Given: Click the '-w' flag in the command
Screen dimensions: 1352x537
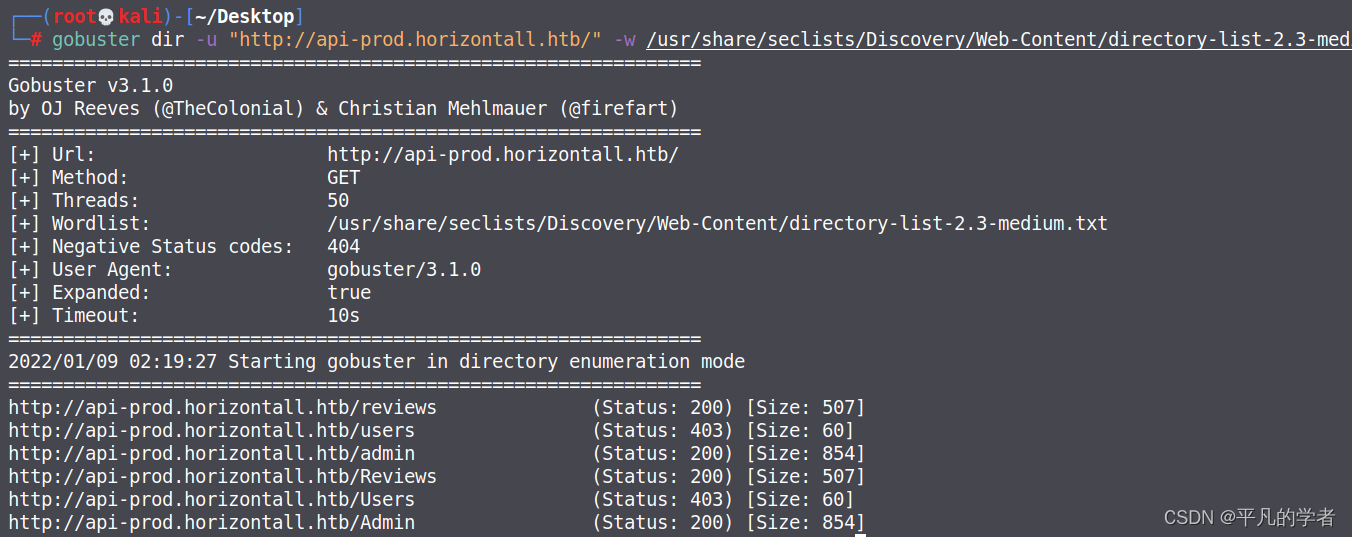Looking at the screenshot, I should point(624,40).
